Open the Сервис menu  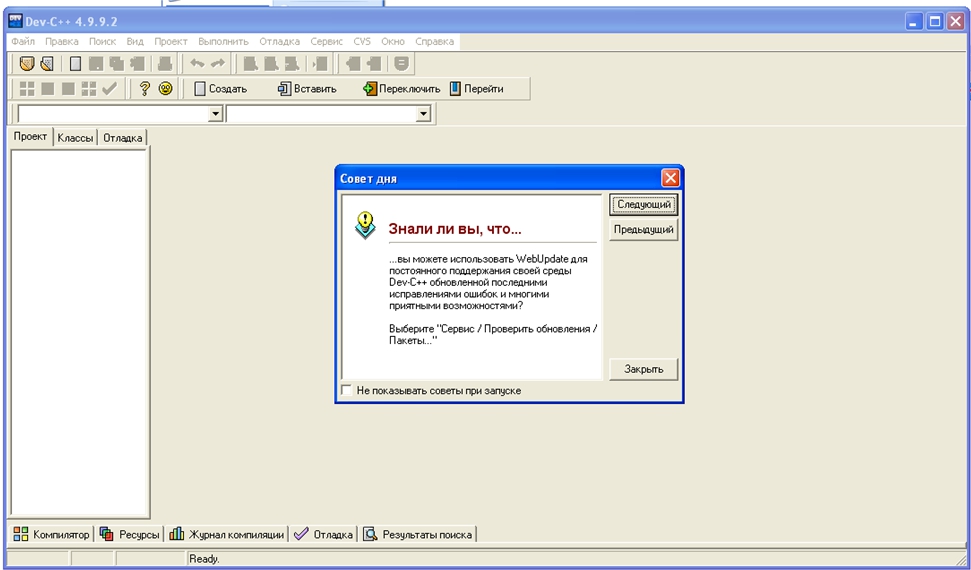[x=326, y=42]
